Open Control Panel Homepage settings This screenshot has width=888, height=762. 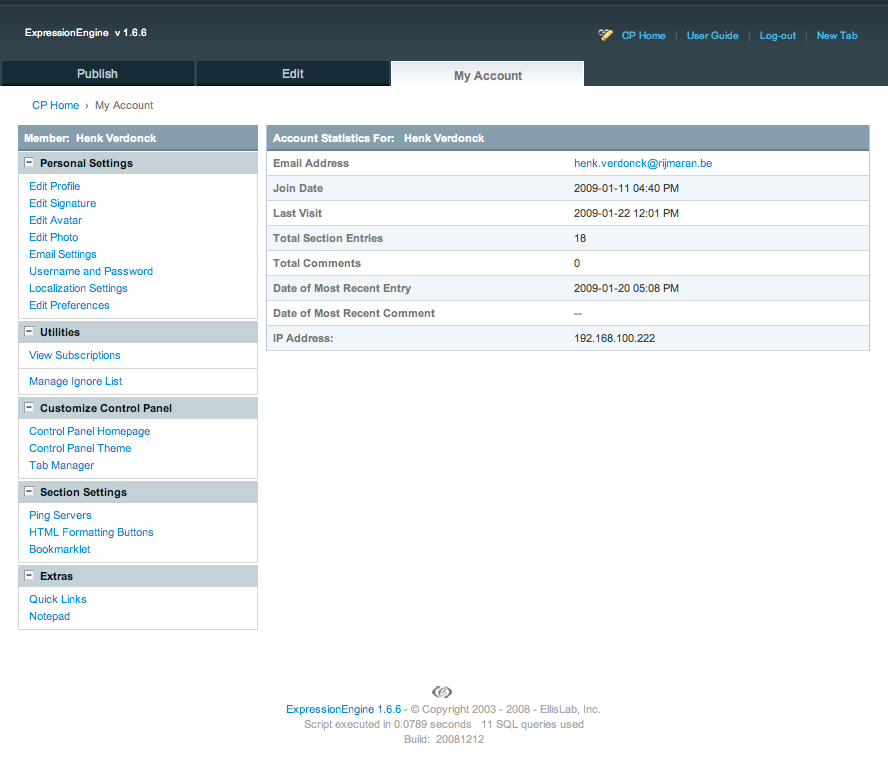coord(89,431)
